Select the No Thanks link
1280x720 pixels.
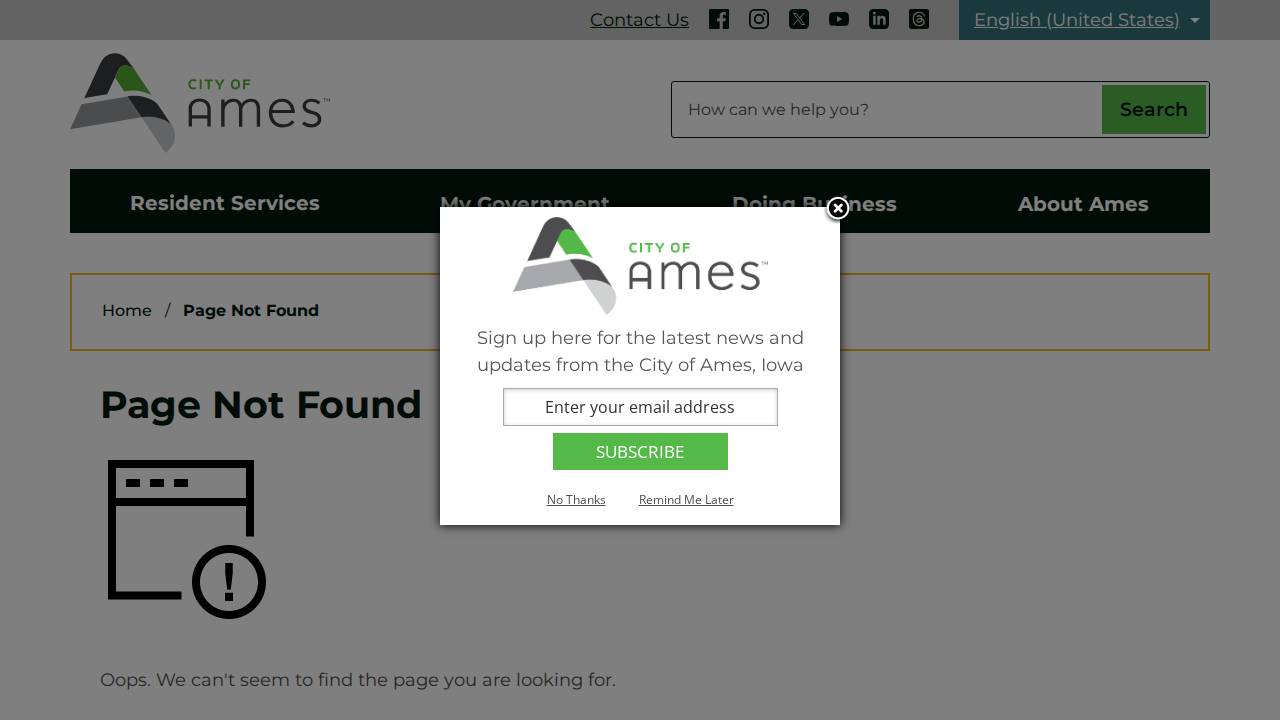576,500
